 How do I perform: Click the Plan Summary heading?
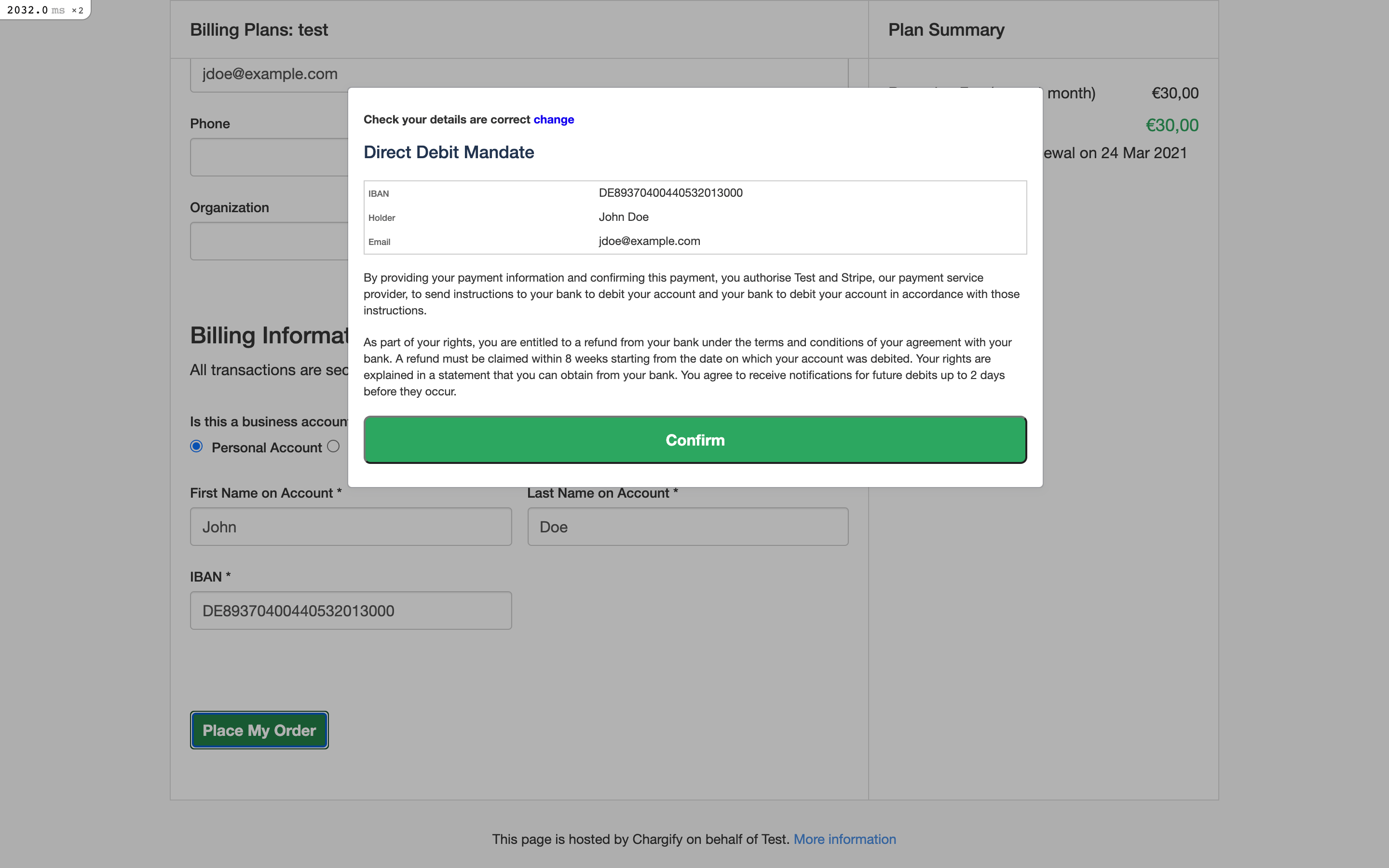click(x=946, y=30)
